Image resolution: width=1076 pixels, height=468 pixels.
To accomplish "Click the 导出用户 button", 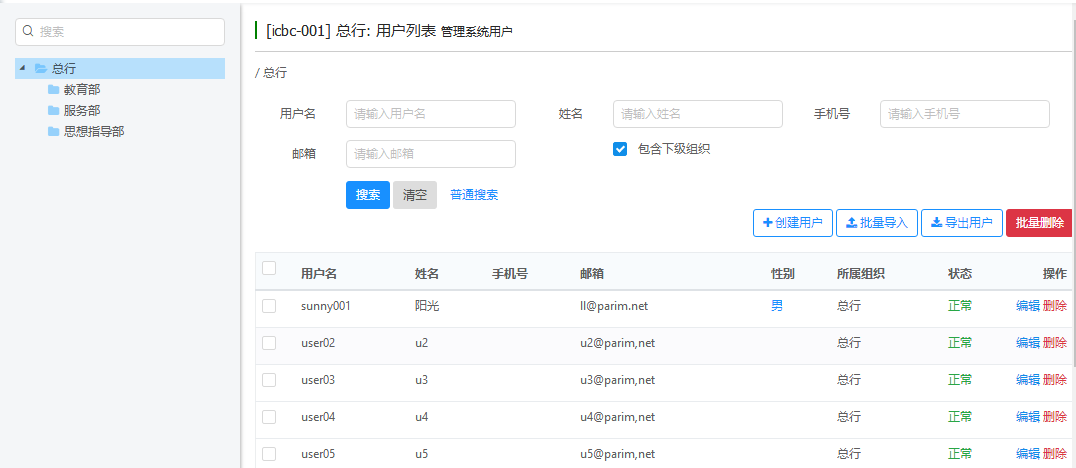I will [x=962, y=223].
